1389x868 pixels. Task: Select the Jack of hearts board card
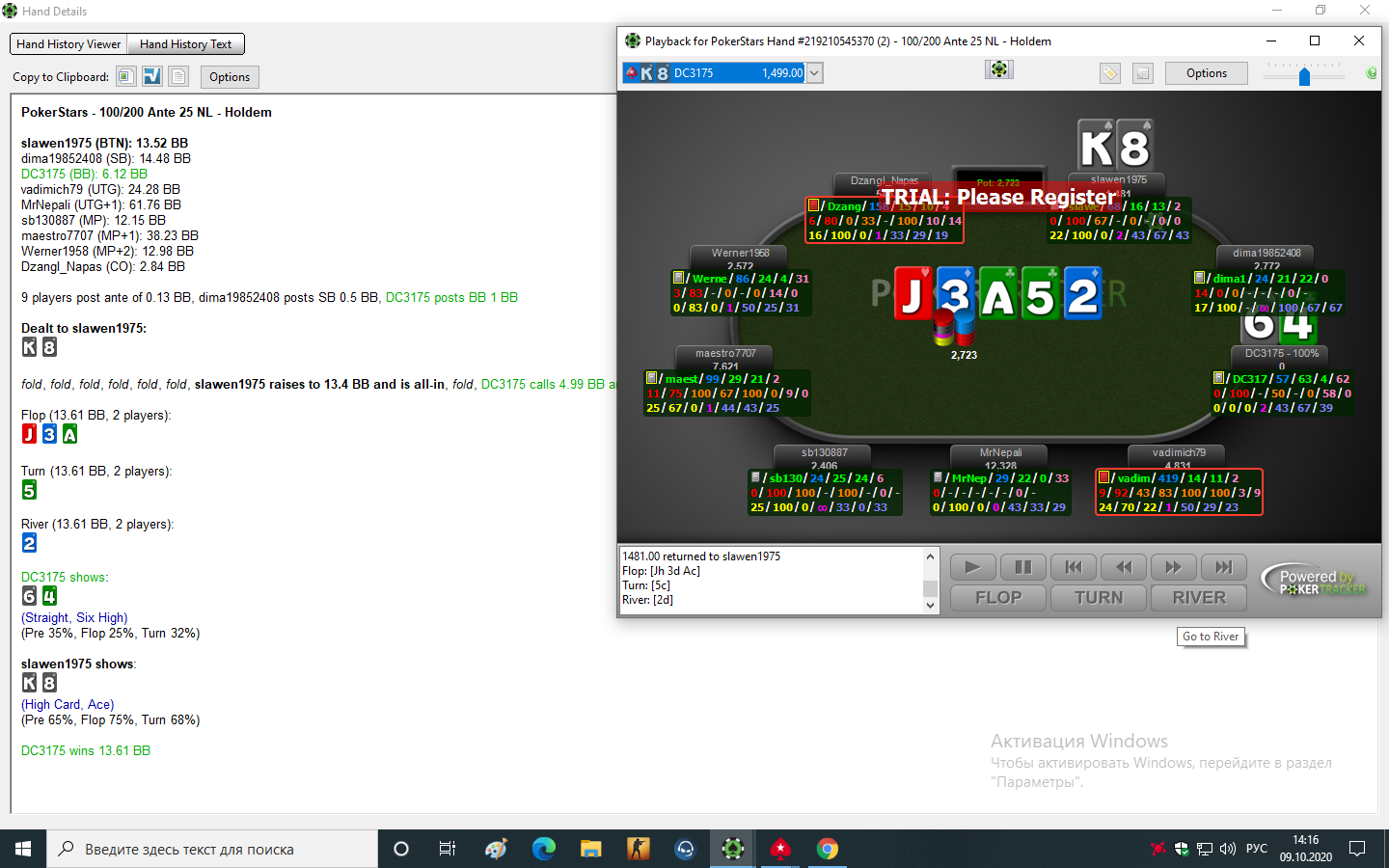[x=912, y=294]
